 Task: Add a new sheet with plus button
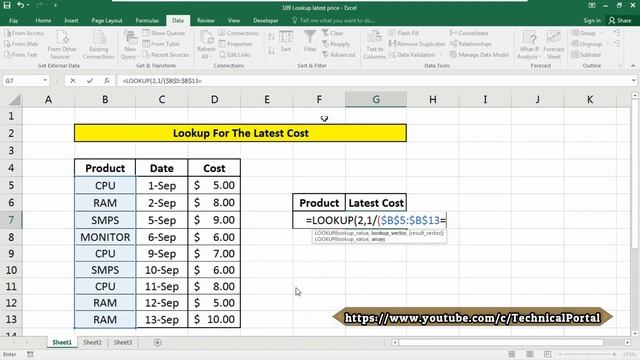coord(157,342)
